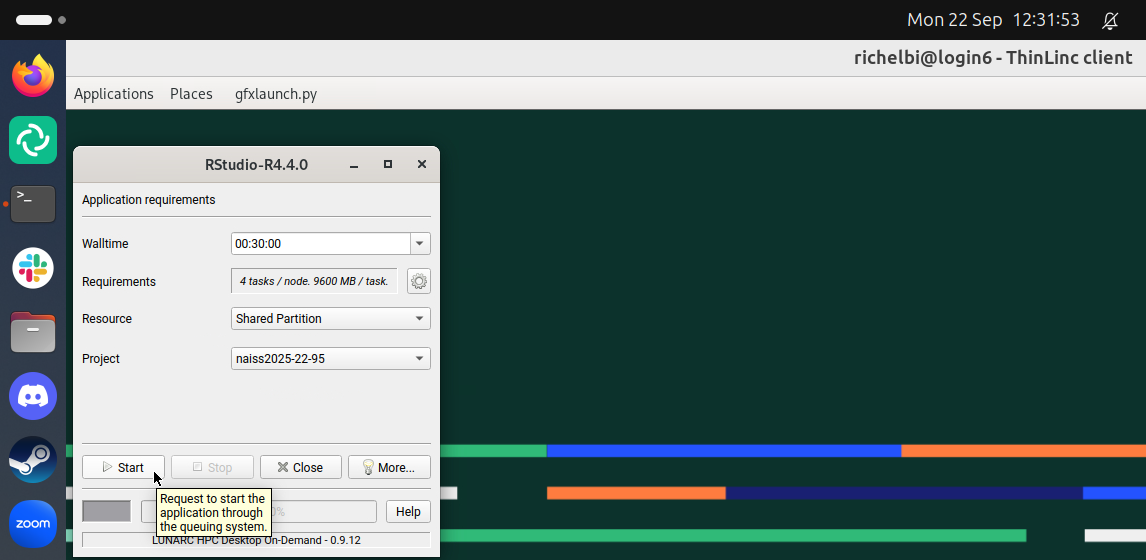
Task: Click into the Walltime 00:30:00 field
Action: point(320,244)
